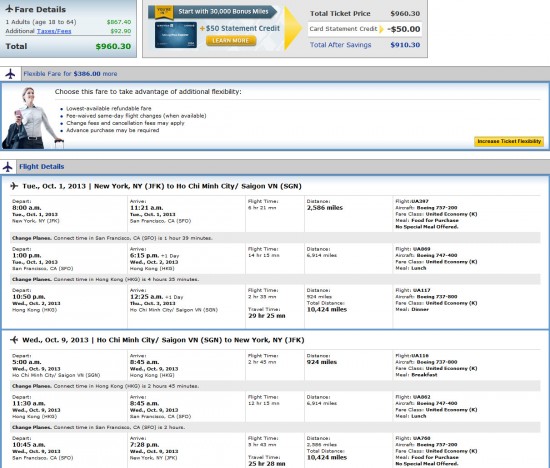
Task: Open the Flexible Fare for $386.00 more header
Action: tap(70, 74)
